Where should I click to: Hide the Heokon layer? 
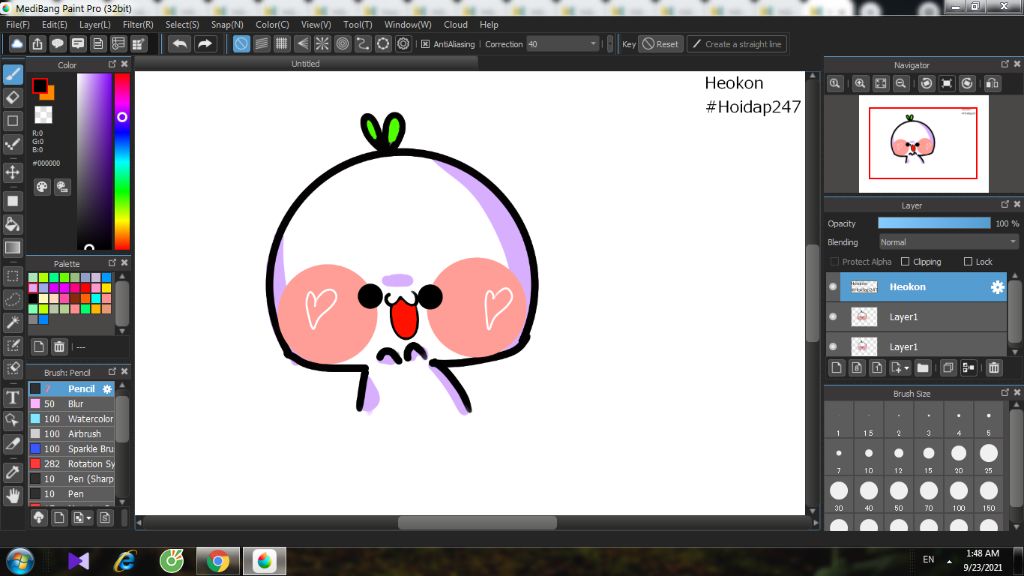point(833,287)
